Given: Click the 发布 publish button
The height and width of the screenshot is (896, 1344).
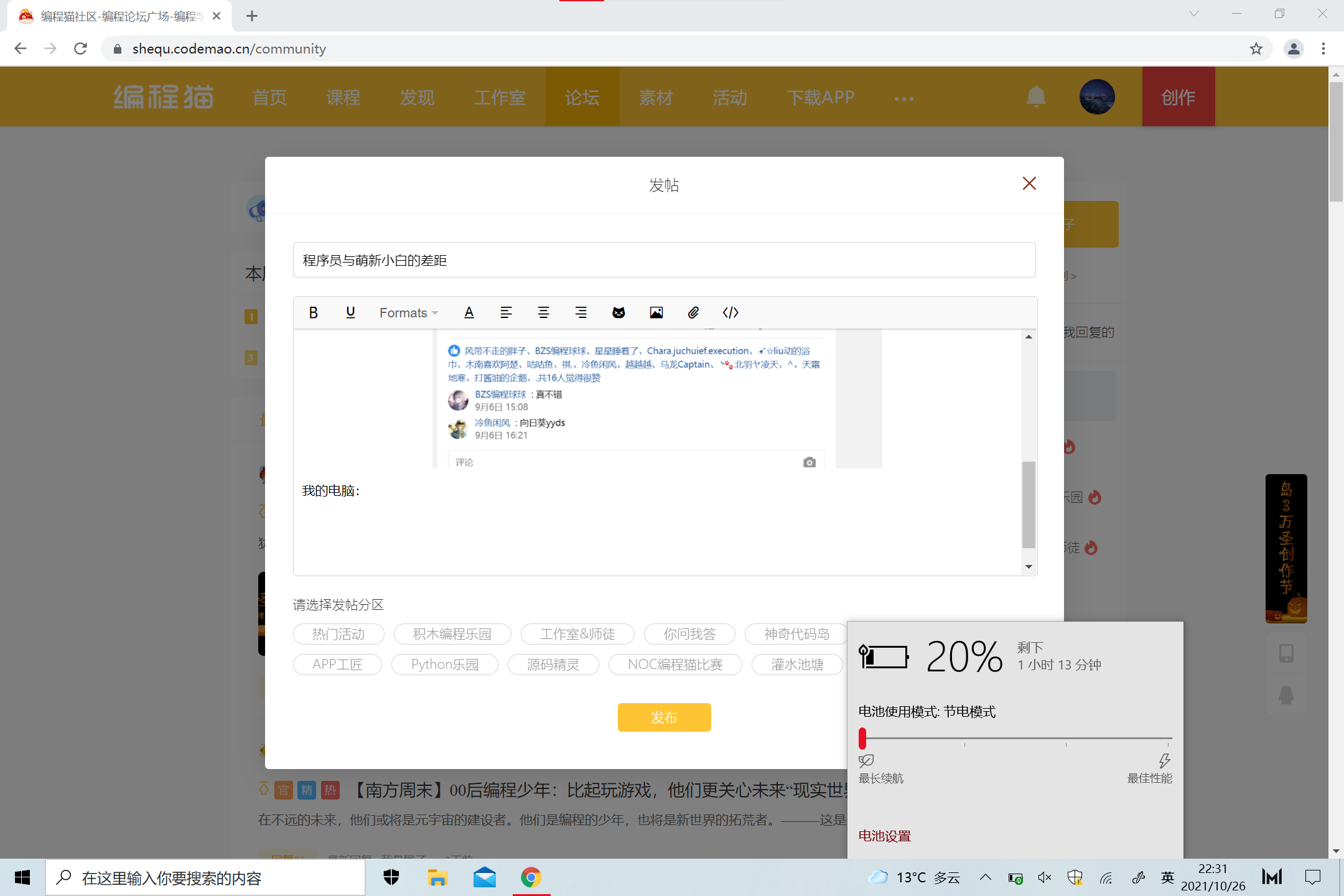Looking at the screenshot, I should (664, 717).
